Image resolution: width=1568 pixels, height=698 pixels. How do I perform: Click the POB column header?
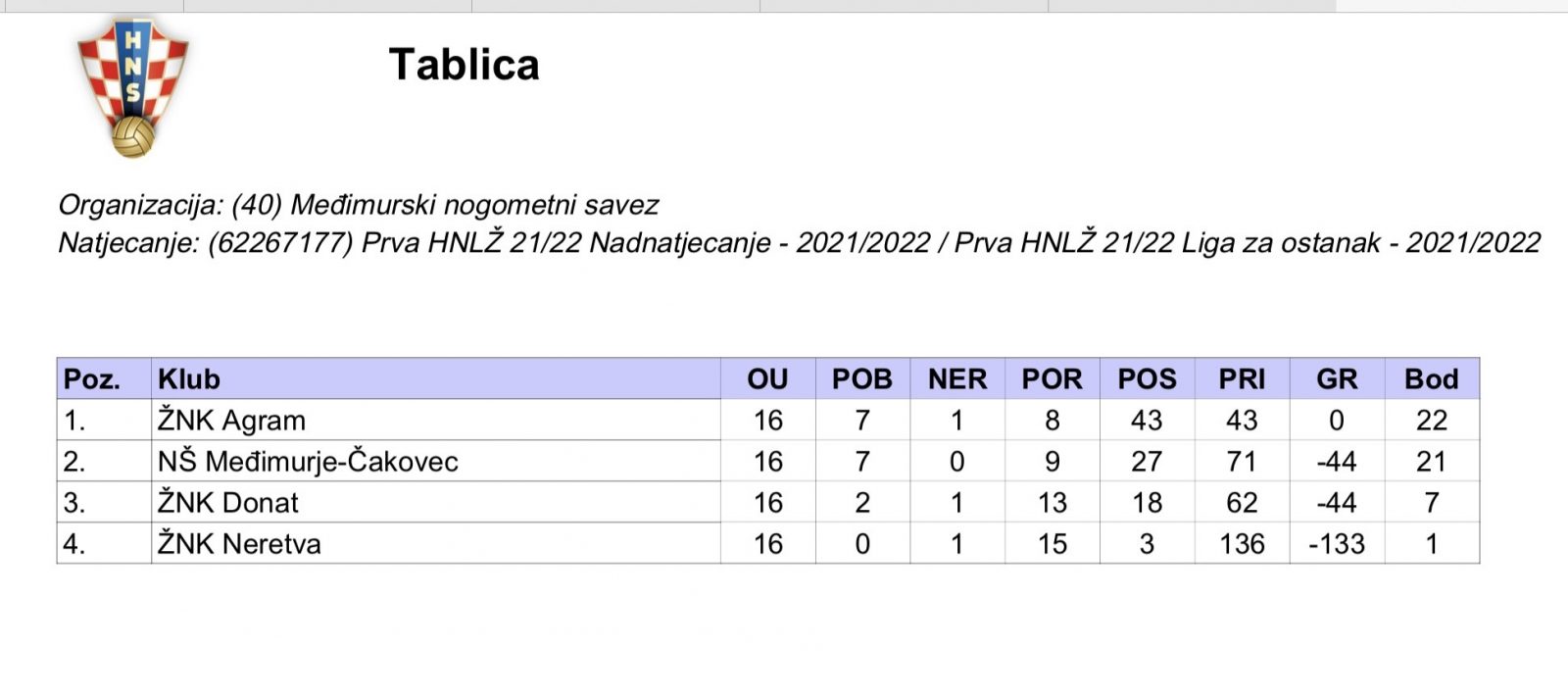[861, 379]
